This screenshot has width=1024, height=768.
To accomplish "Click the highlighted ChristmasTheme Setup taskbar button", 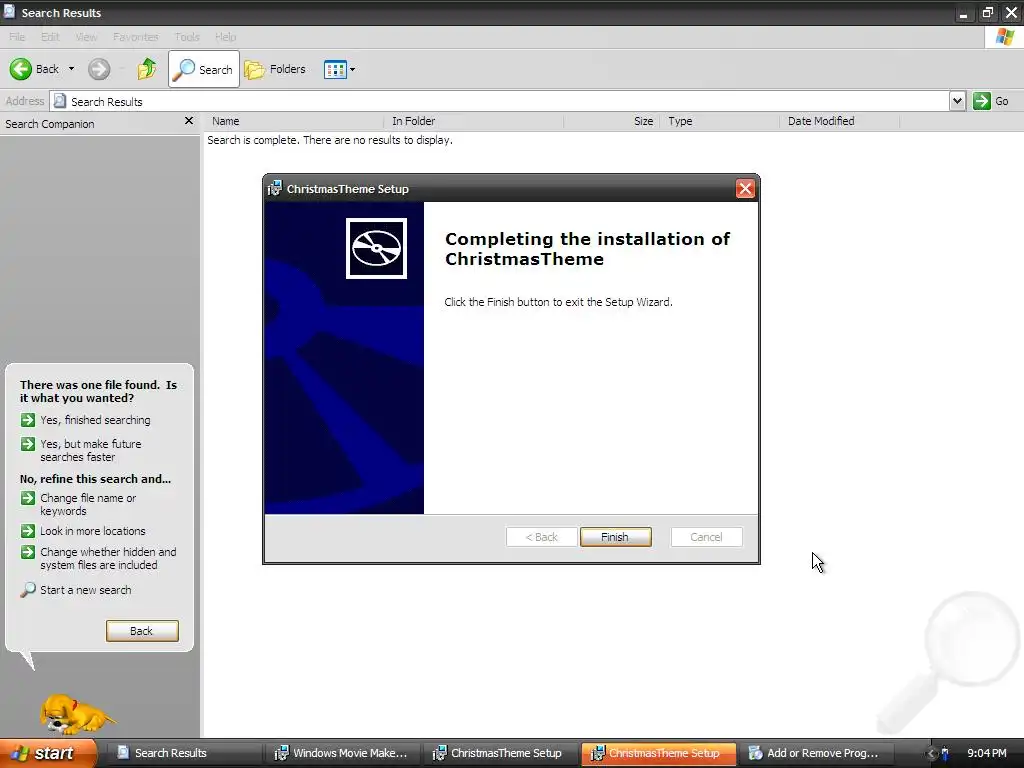I will [x=658, y=753].
